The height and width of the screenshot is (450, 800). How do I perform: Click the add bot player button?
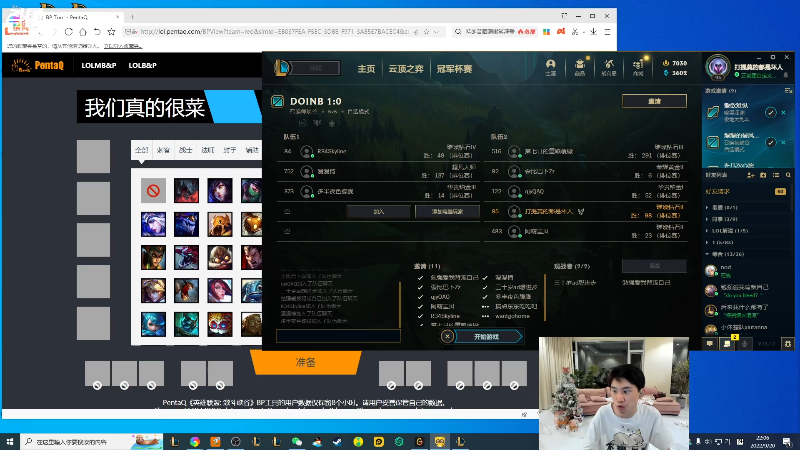coord(447,211)
